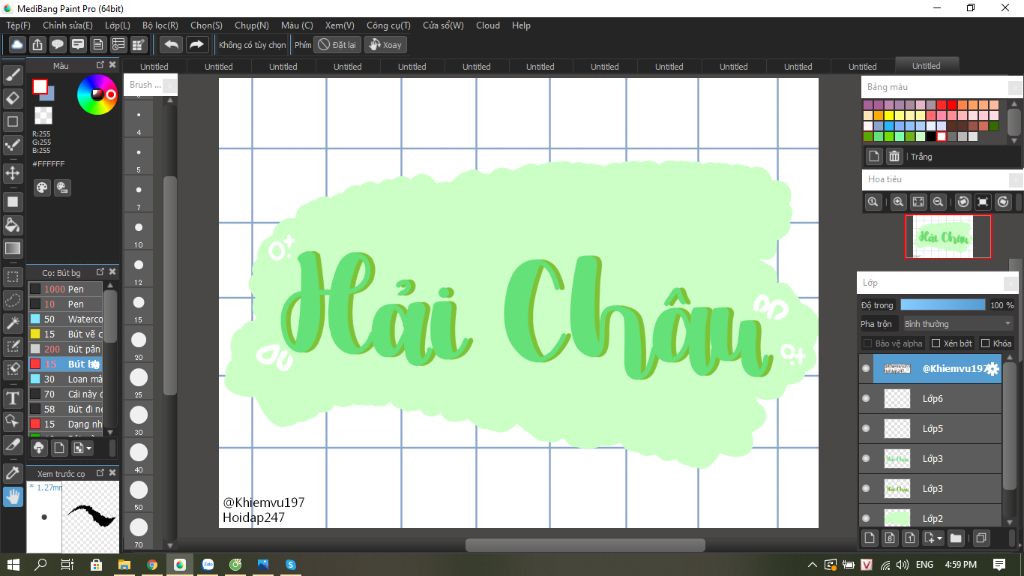Select the Eraser tool
Screen dimensions: 1024x576
12,98
